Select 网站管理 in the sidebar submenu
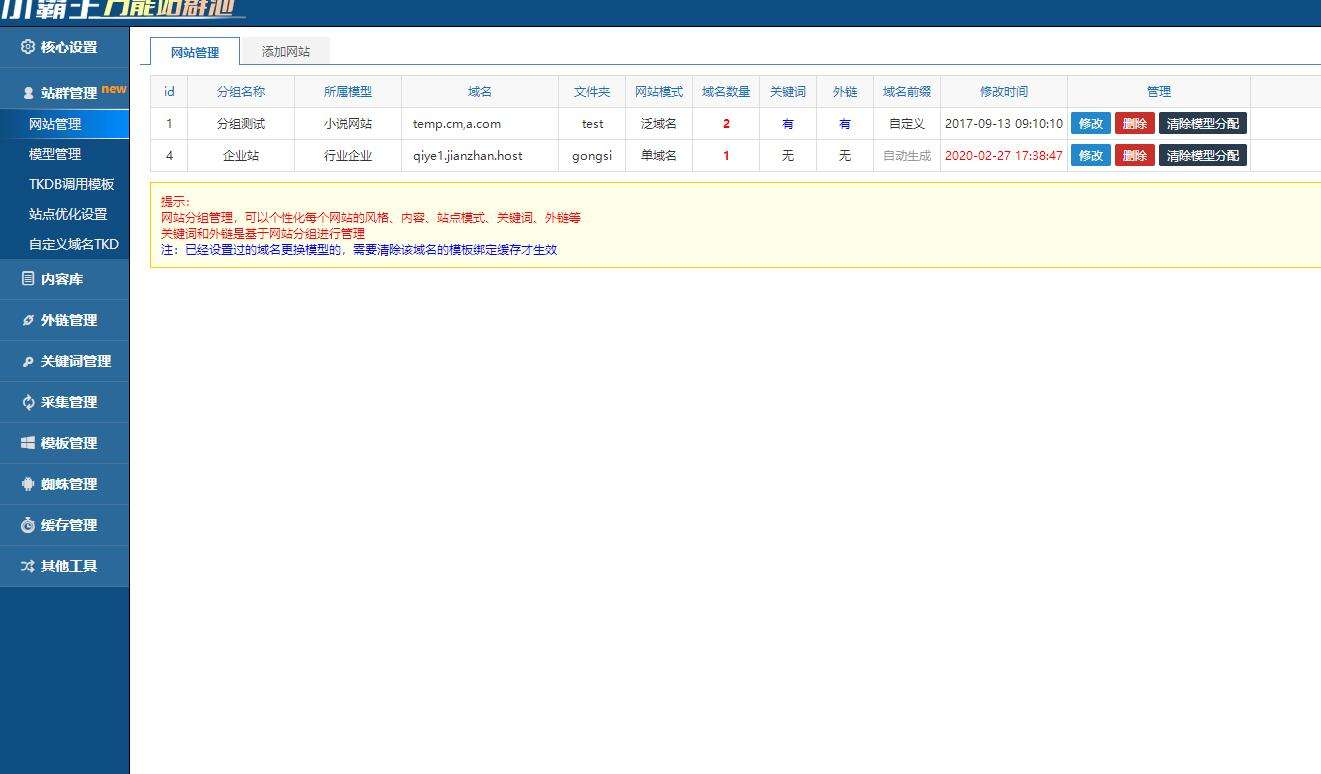 [x=64, y=124]
